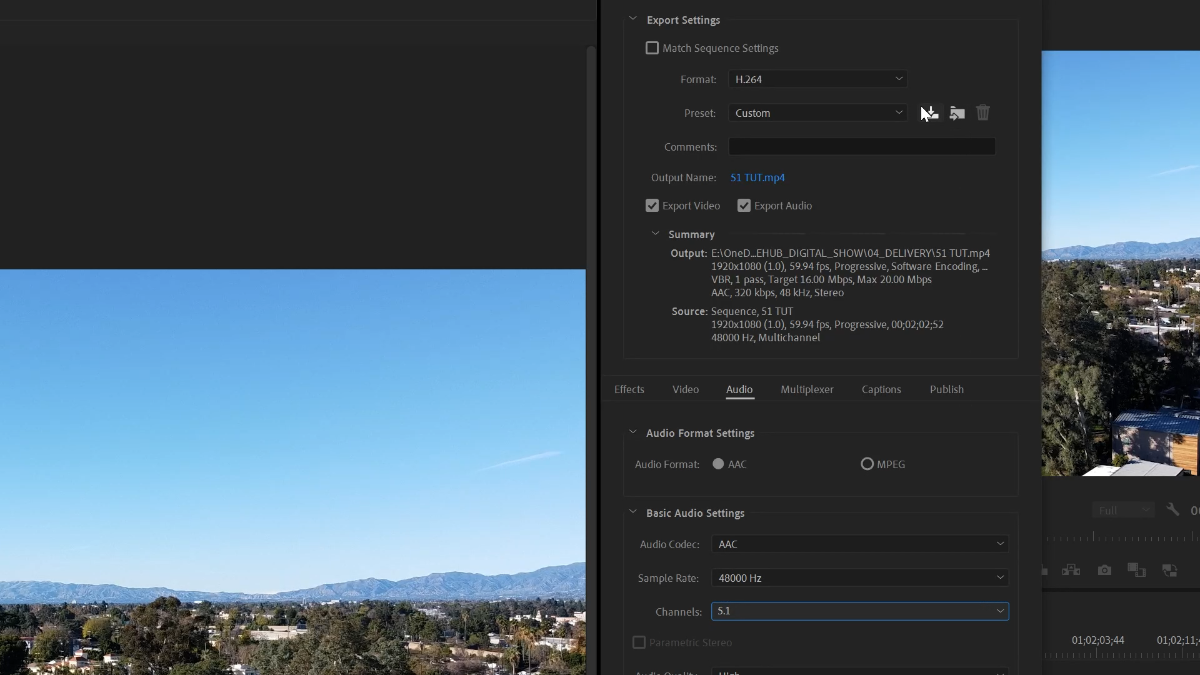
Task: Collapse the Summary section
Action: pos(656,234)
